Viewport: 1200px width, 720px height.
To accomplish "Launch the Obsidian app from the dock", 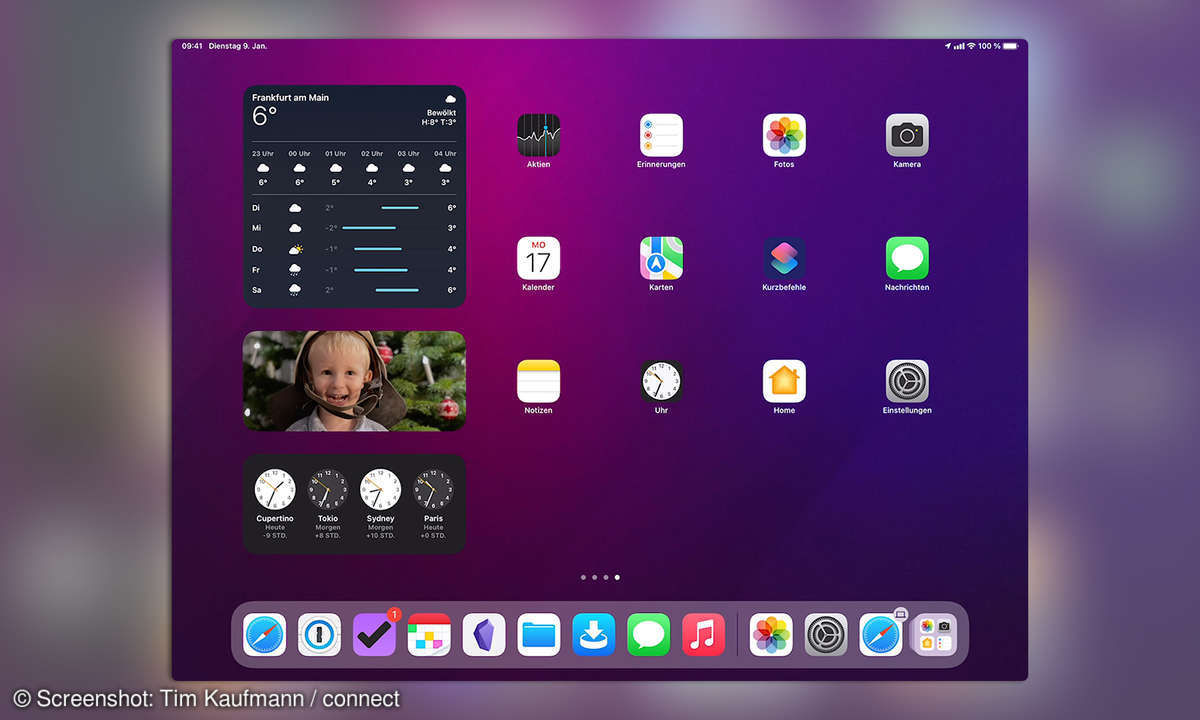I will click(x=484, y=635).
